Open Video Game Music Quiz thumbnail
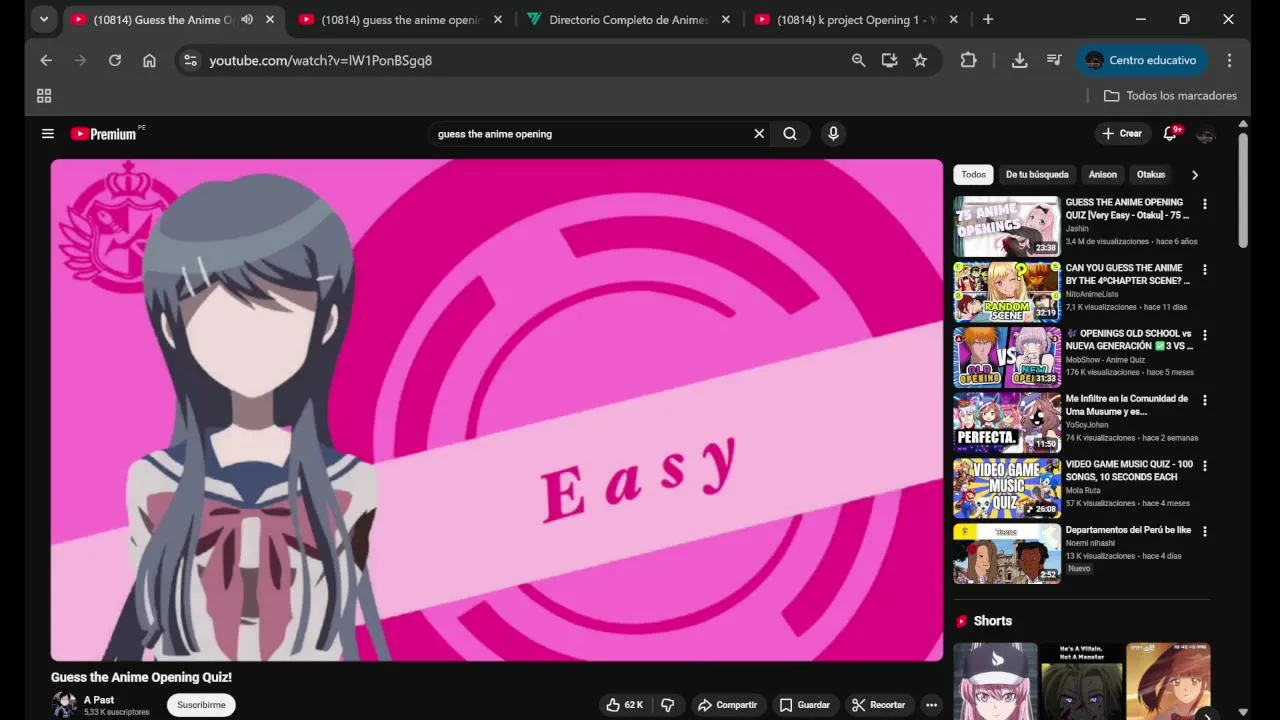Screen dimensions: 1280x720 pyautogui.click(x=1006, y=488)
